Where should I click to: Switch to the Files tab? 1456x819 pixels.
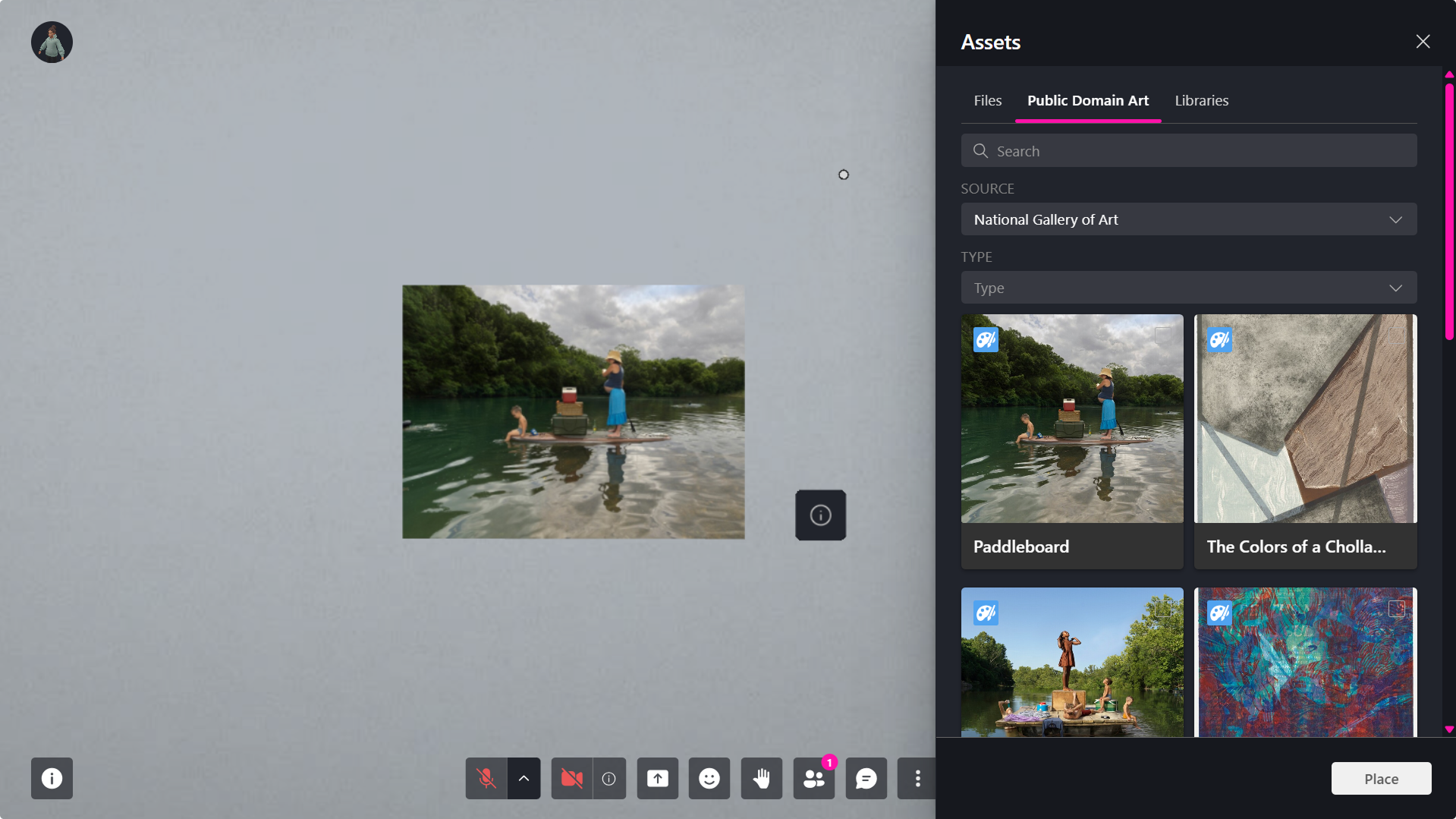coord(987,99)
